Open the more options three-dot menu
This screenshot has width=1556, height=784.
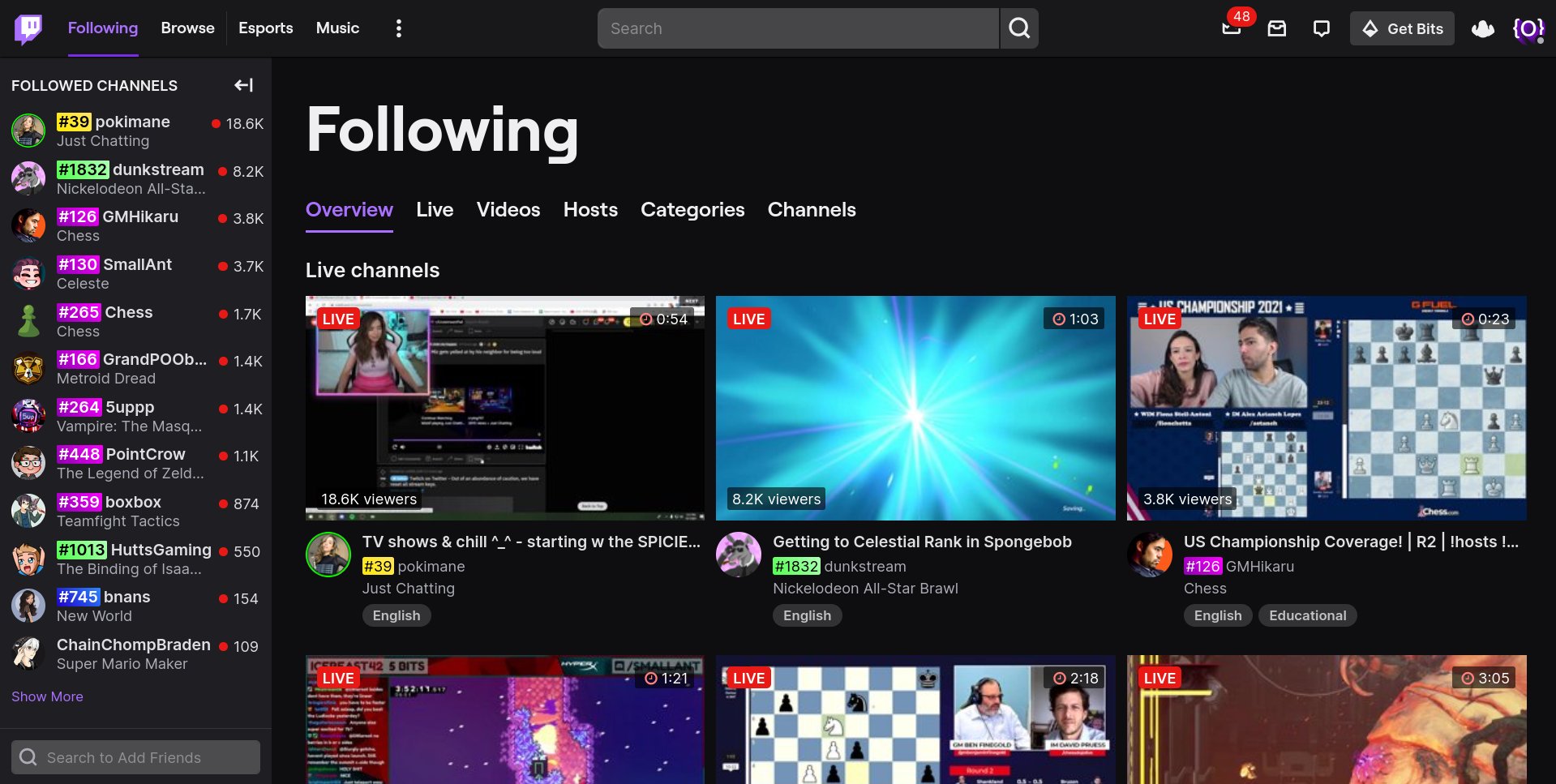click(x=398, y=29)
